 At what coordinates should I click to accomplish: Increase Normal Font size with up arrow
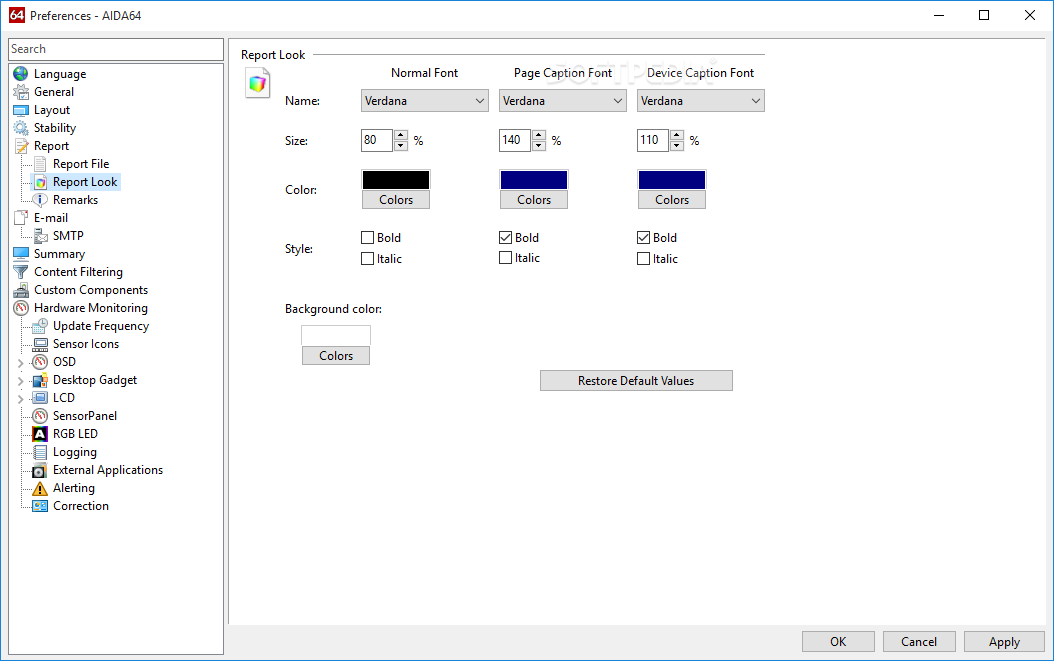[x=401, y=135]
